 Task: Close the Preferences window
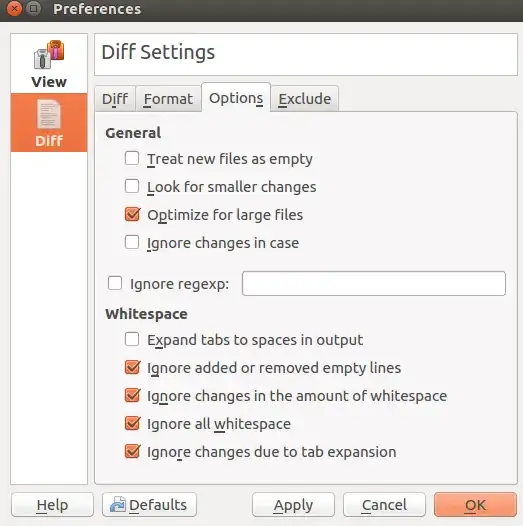14,9
